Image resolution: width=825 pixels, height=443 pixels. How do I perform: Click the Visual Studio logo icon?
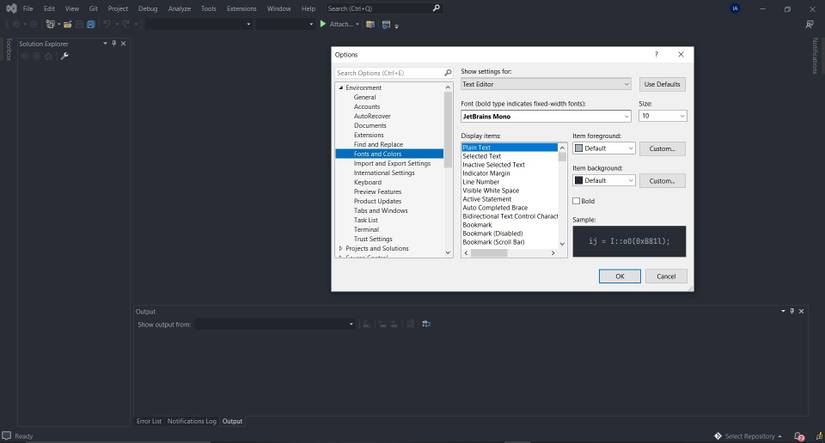[10, 8]
